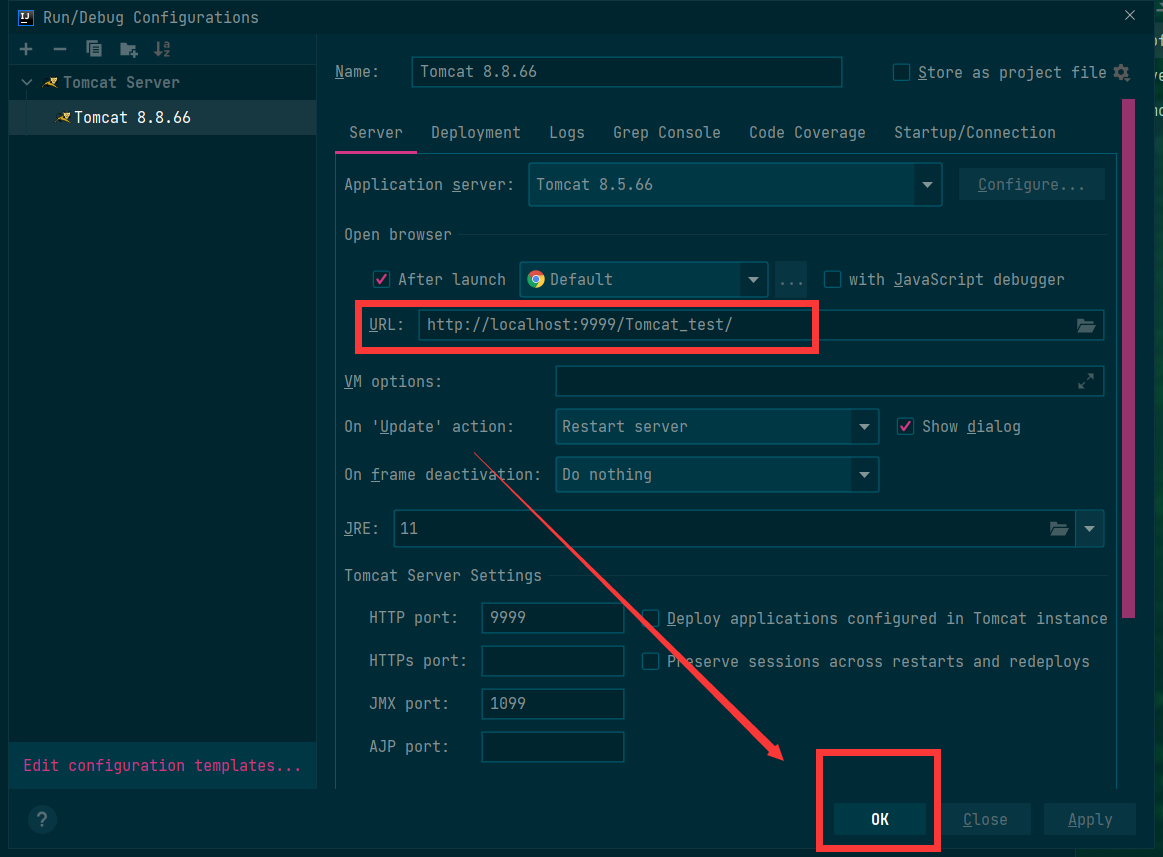Click the browser ellipsis button
Screen dimensions: 1163x857
[x=791, y=280]
